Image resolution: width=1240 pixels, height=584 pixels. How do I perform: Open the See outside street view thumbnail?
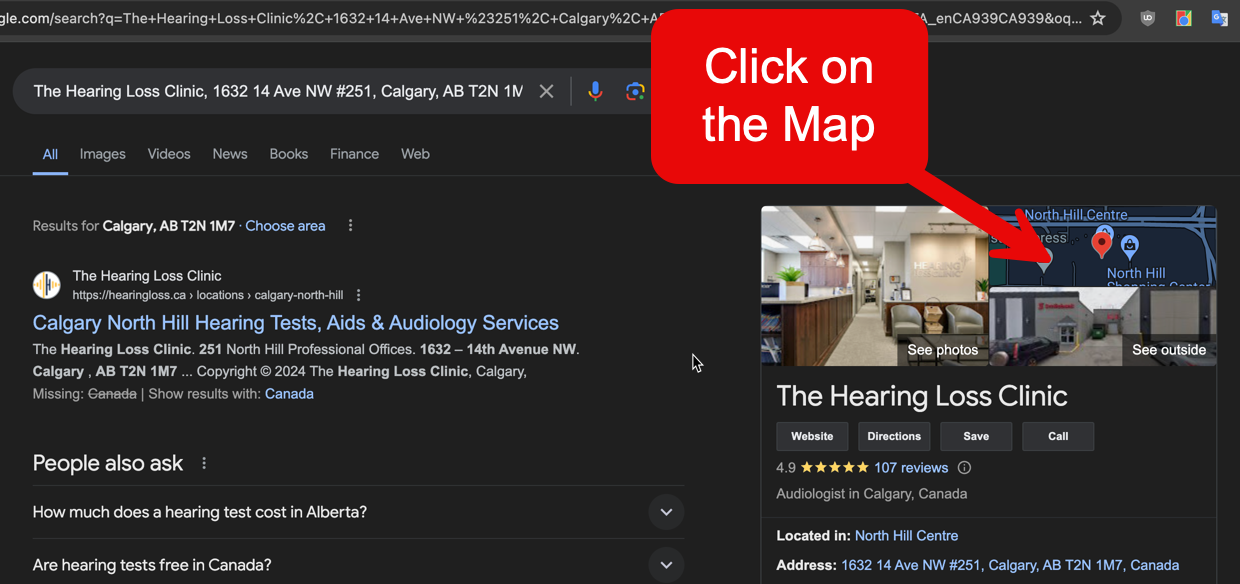[1103, 327]
